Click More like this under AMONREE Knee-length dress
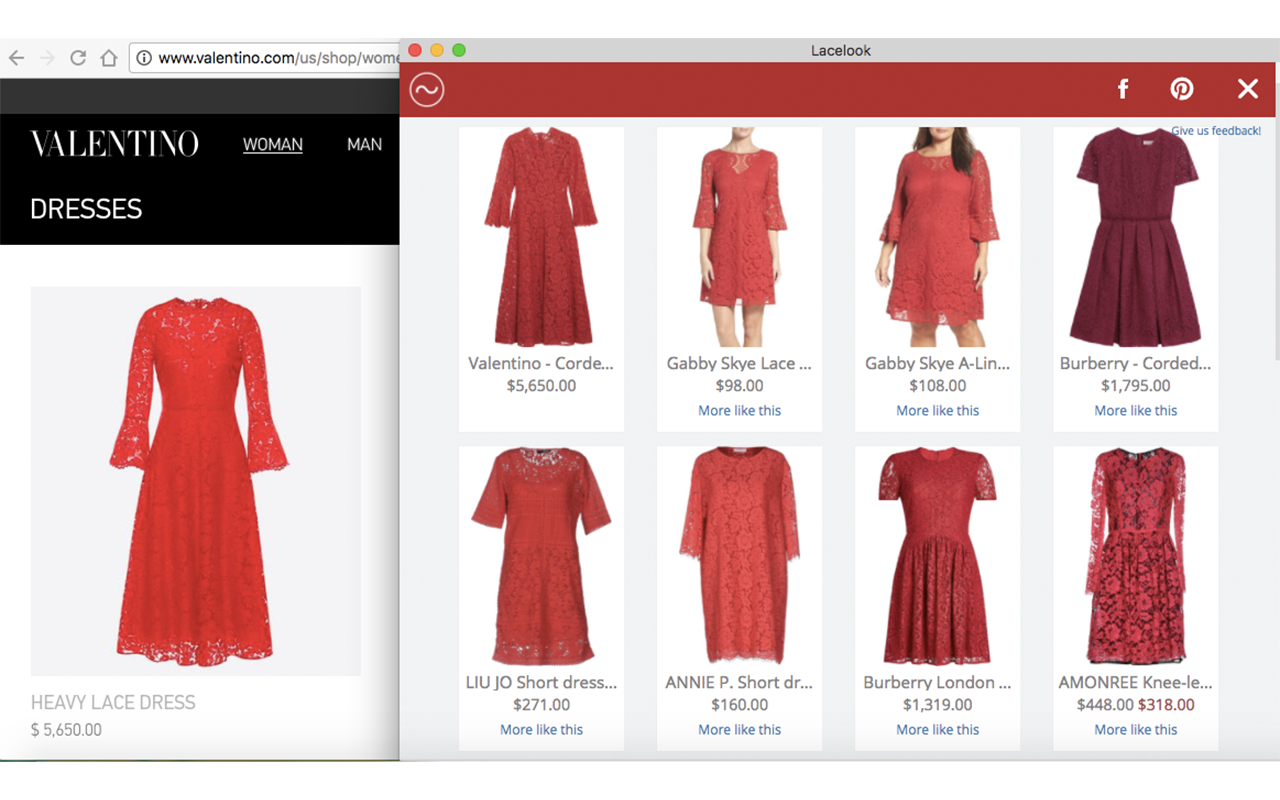1280x800 pixels. (x=1135, y=729)
